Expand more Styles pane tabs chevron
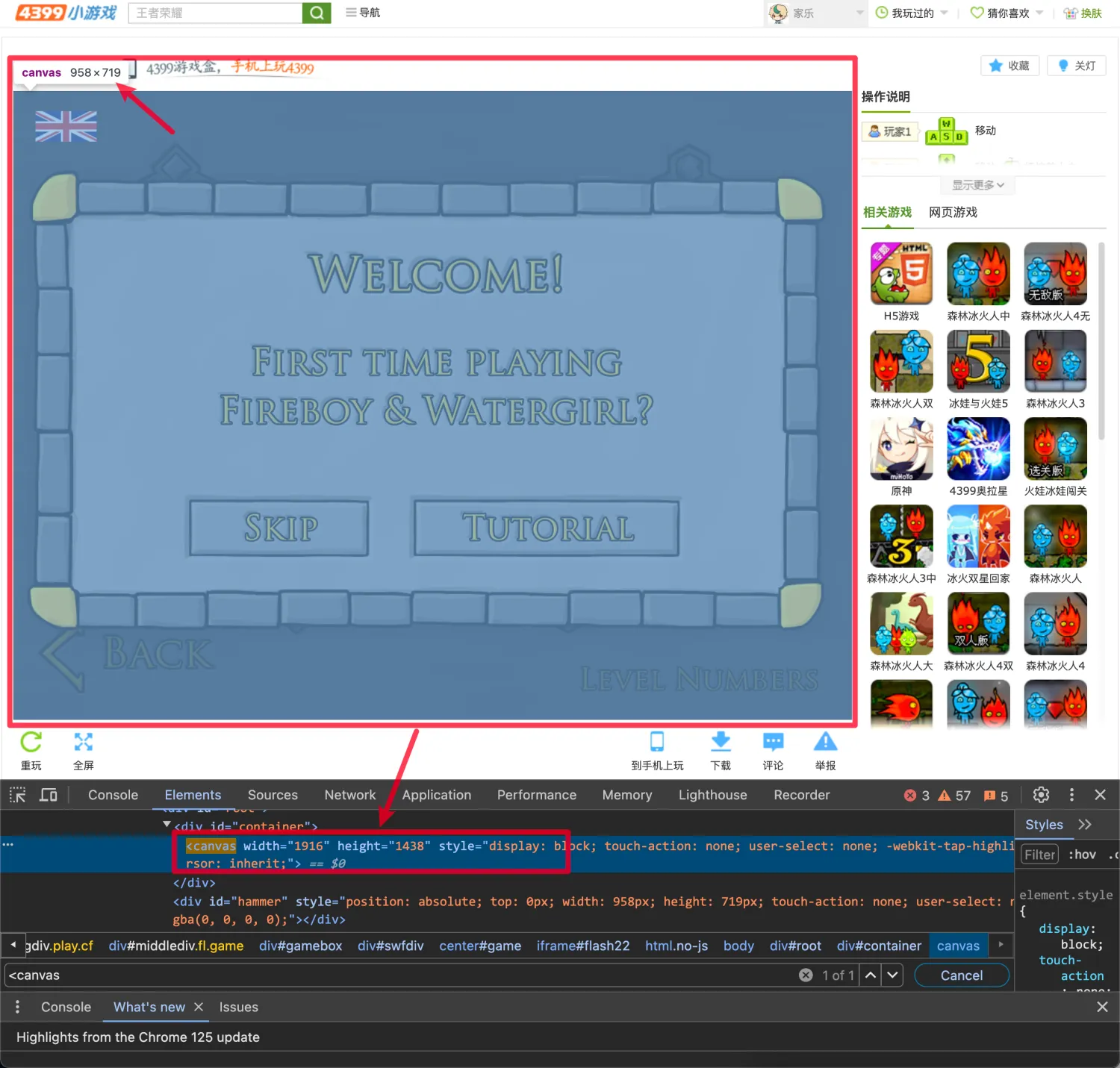 (1085, 825)
